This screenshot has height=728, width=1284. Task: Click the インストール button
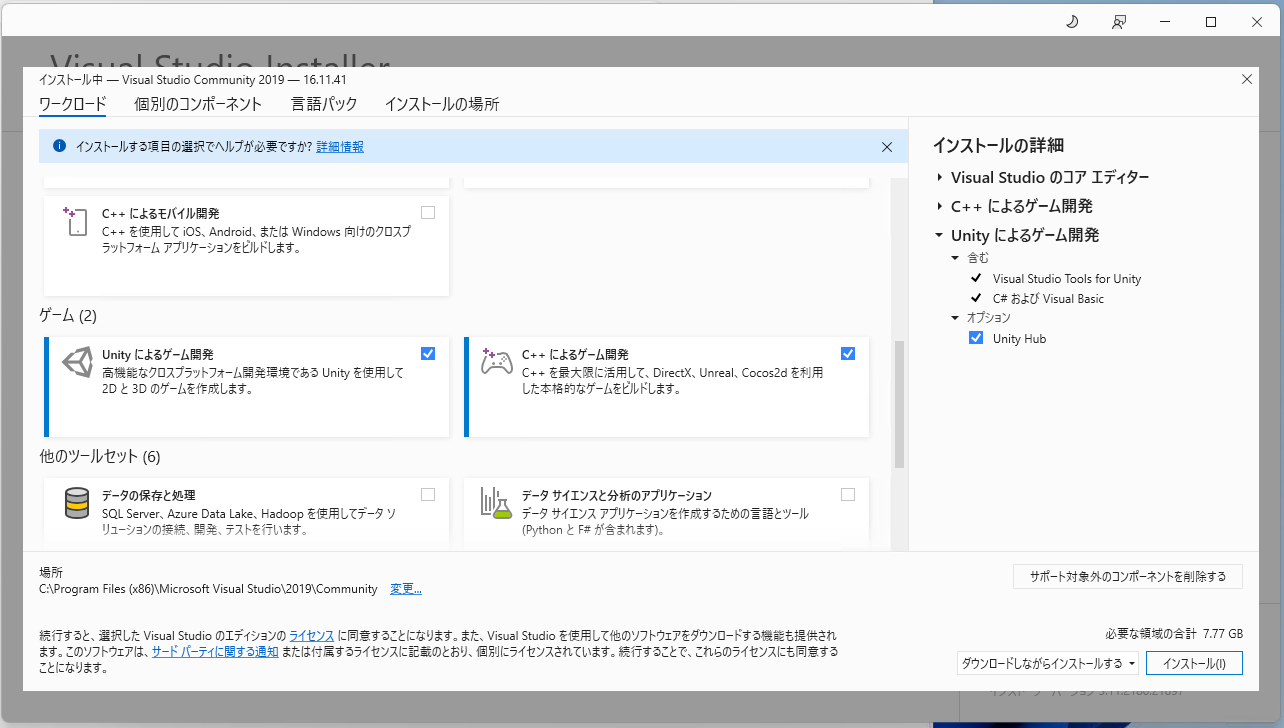[x=1194, y=663]
